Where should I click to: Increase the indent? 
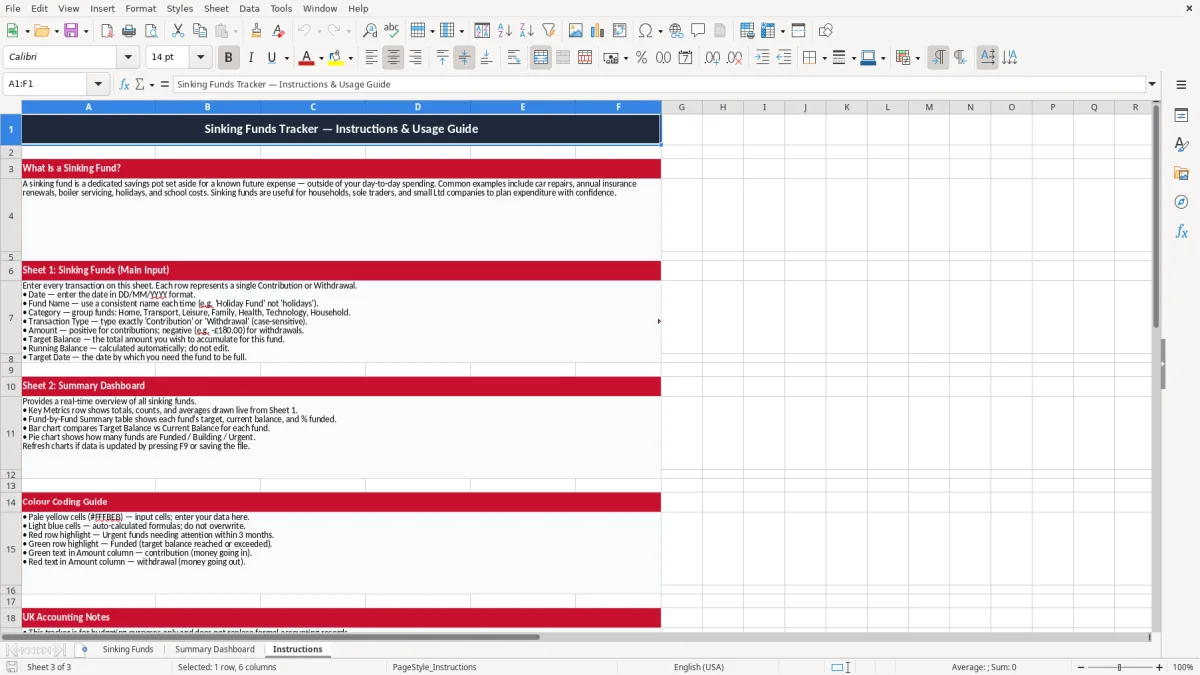pyautogui.click(x=762, y=58)
